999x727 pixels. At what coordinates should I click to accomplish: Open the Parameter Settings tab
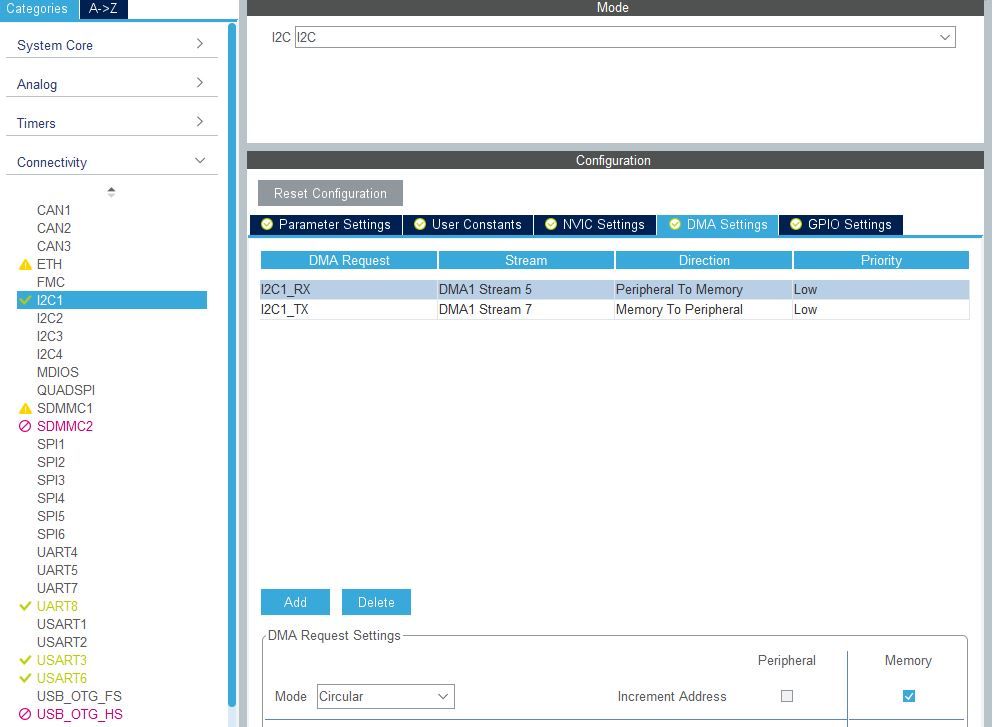tap(326, 224)
